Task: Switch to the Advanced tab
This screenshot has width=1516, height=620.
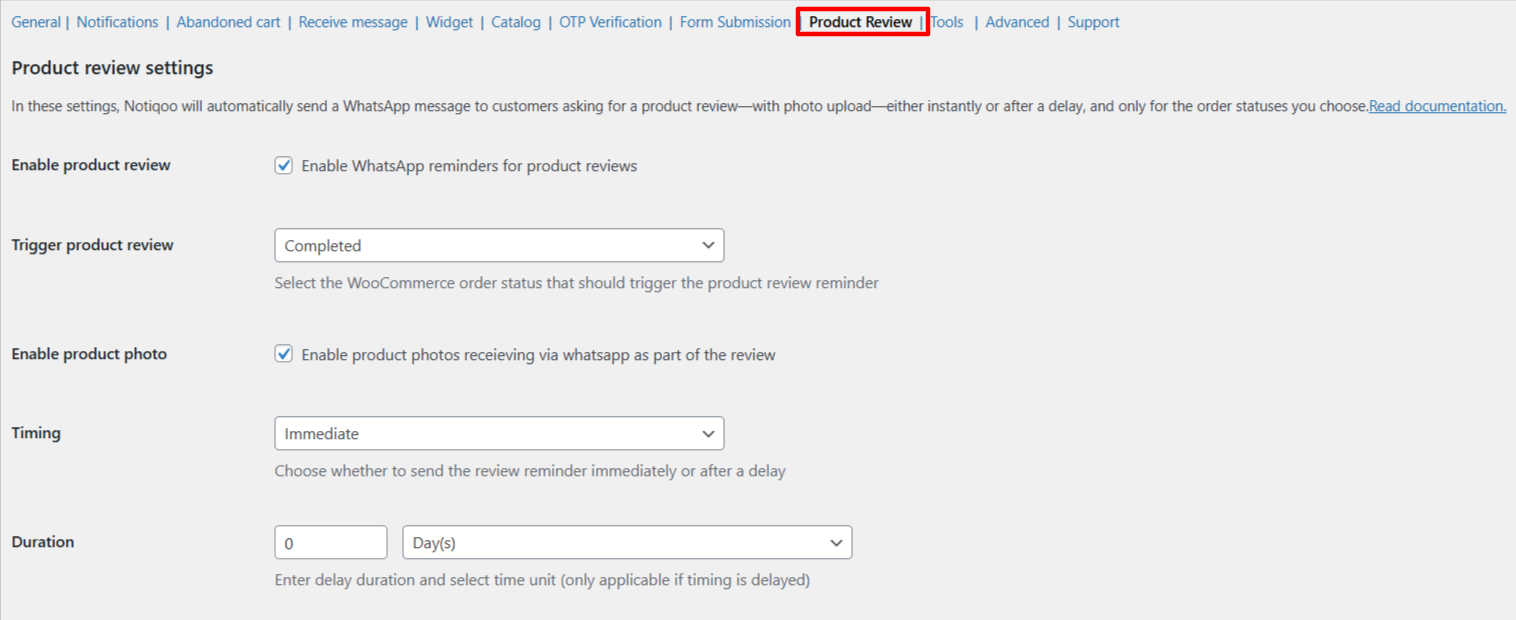Action: 1017,22
